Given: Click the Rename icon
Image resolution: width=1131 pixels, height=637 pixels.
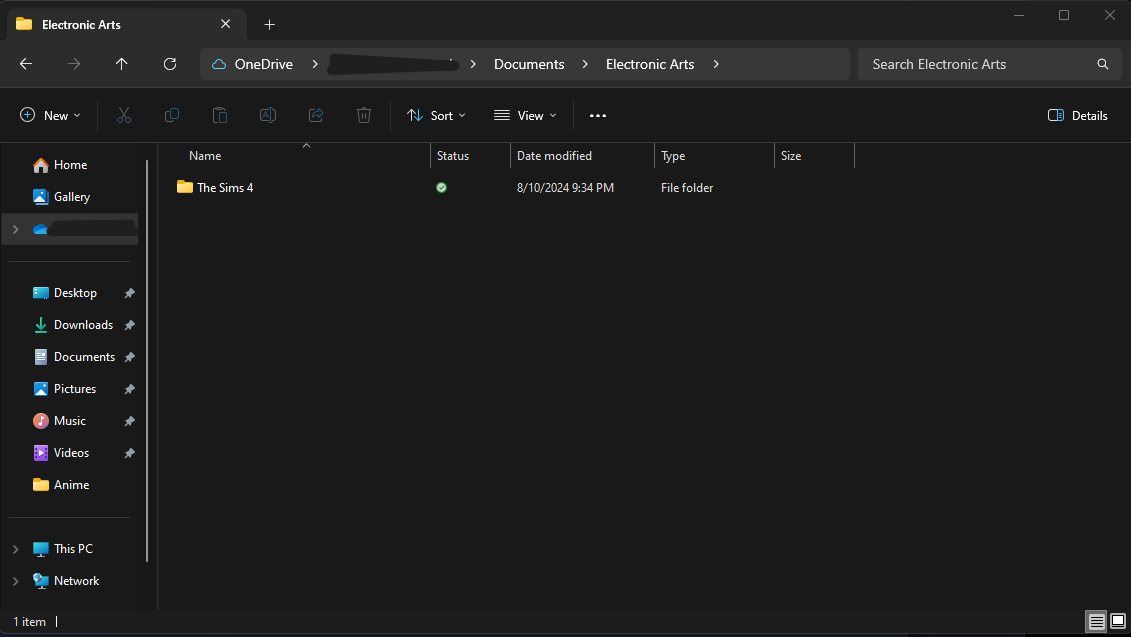Looking at the screenshot, I should (268, 115).
